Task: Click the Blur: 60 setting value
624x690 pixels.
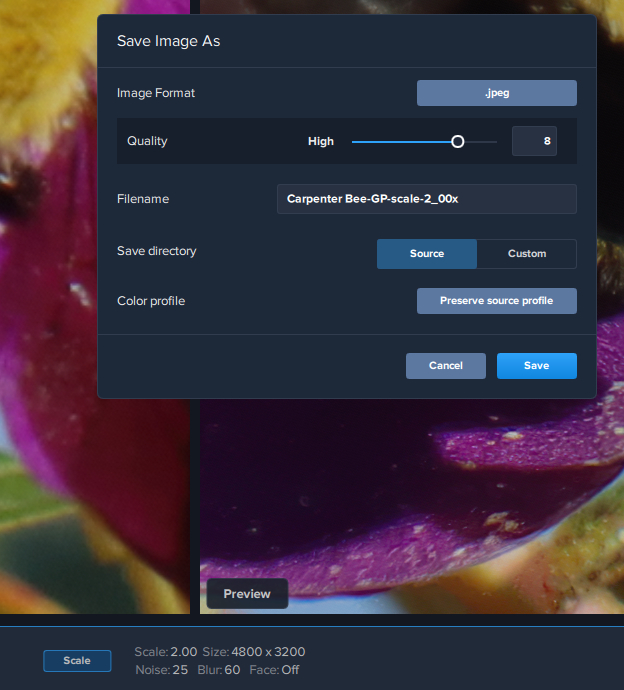Action: 218,670
